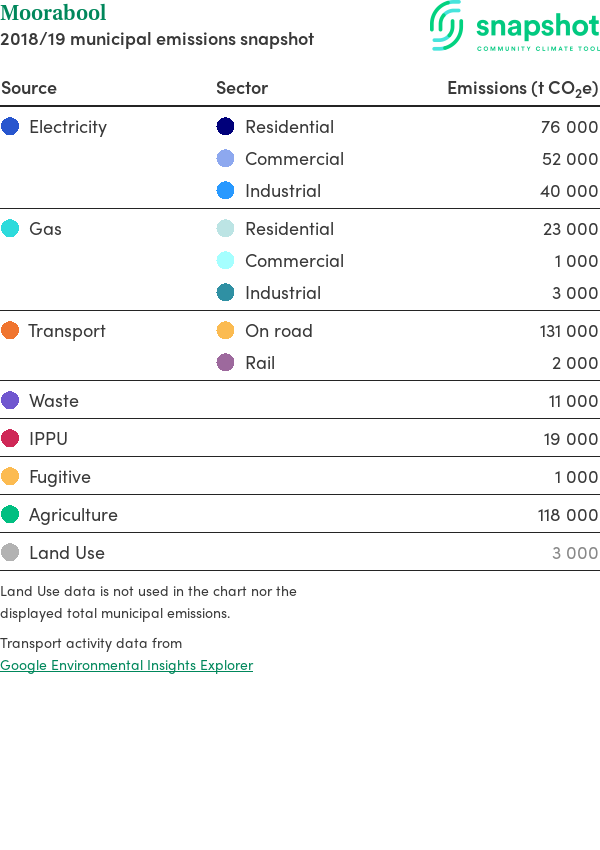
Task: Click the yellow Fugitive source dot
Action: 10,476
